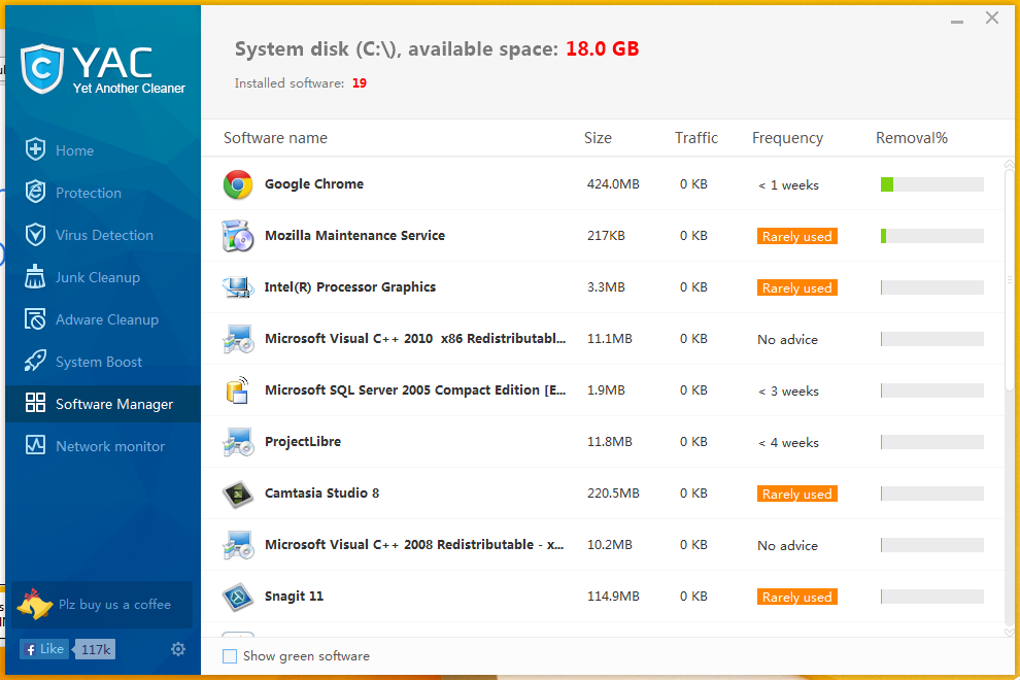Switch to Junk Cleanup

[x=97, y=277]
